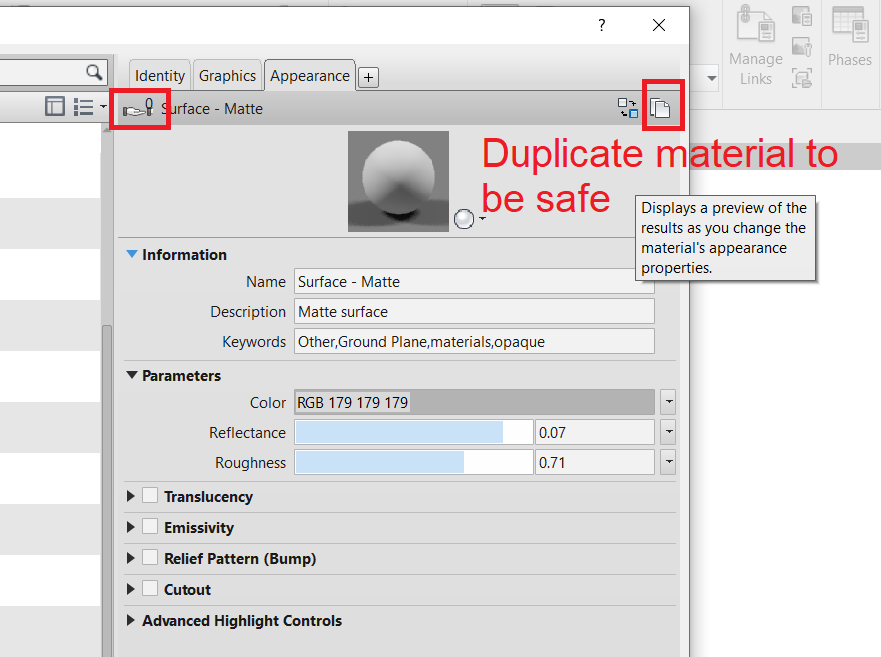
Task: Click the show/hide library panel icon
Action: tap(54, 106)
